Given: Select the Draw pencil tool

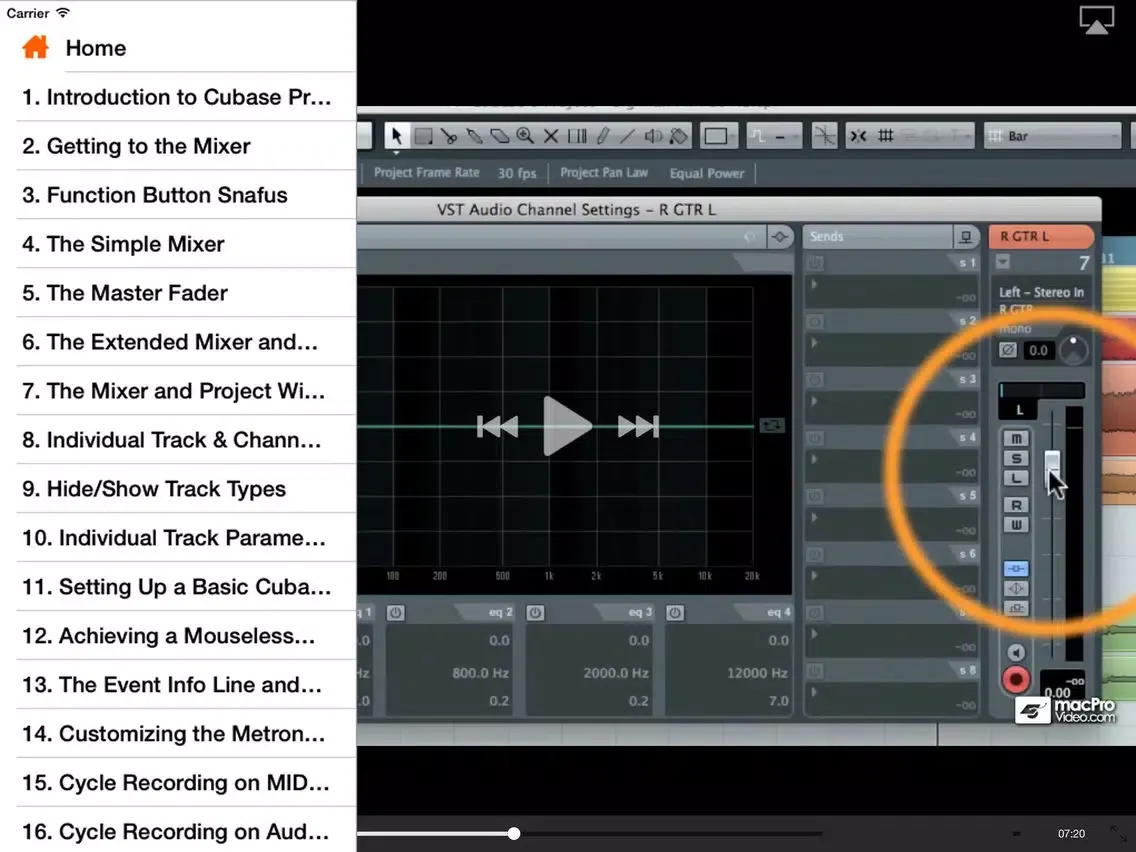Looking at the screenshot, I should pos(602,135).
